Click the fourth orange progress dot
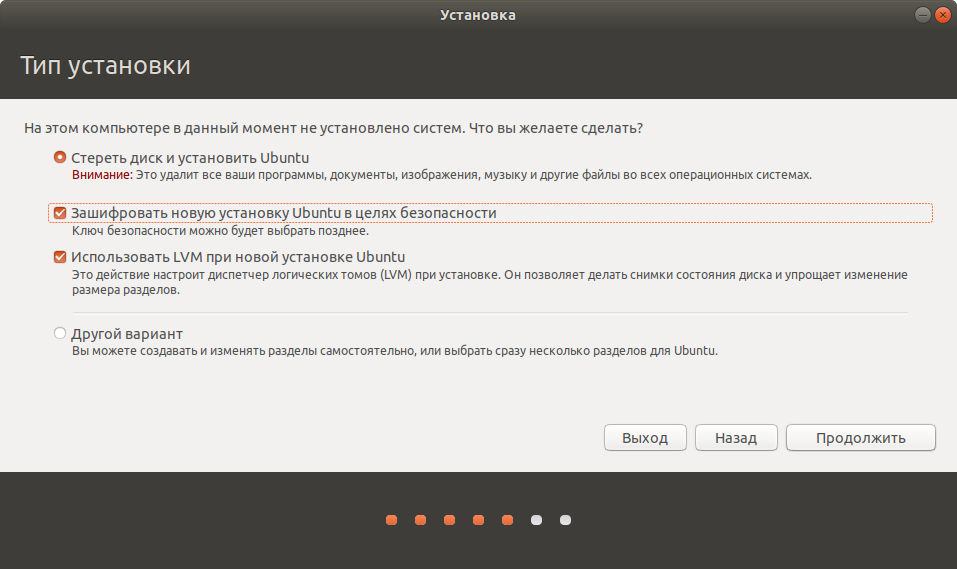957x569 pixels. pos(479,520)
